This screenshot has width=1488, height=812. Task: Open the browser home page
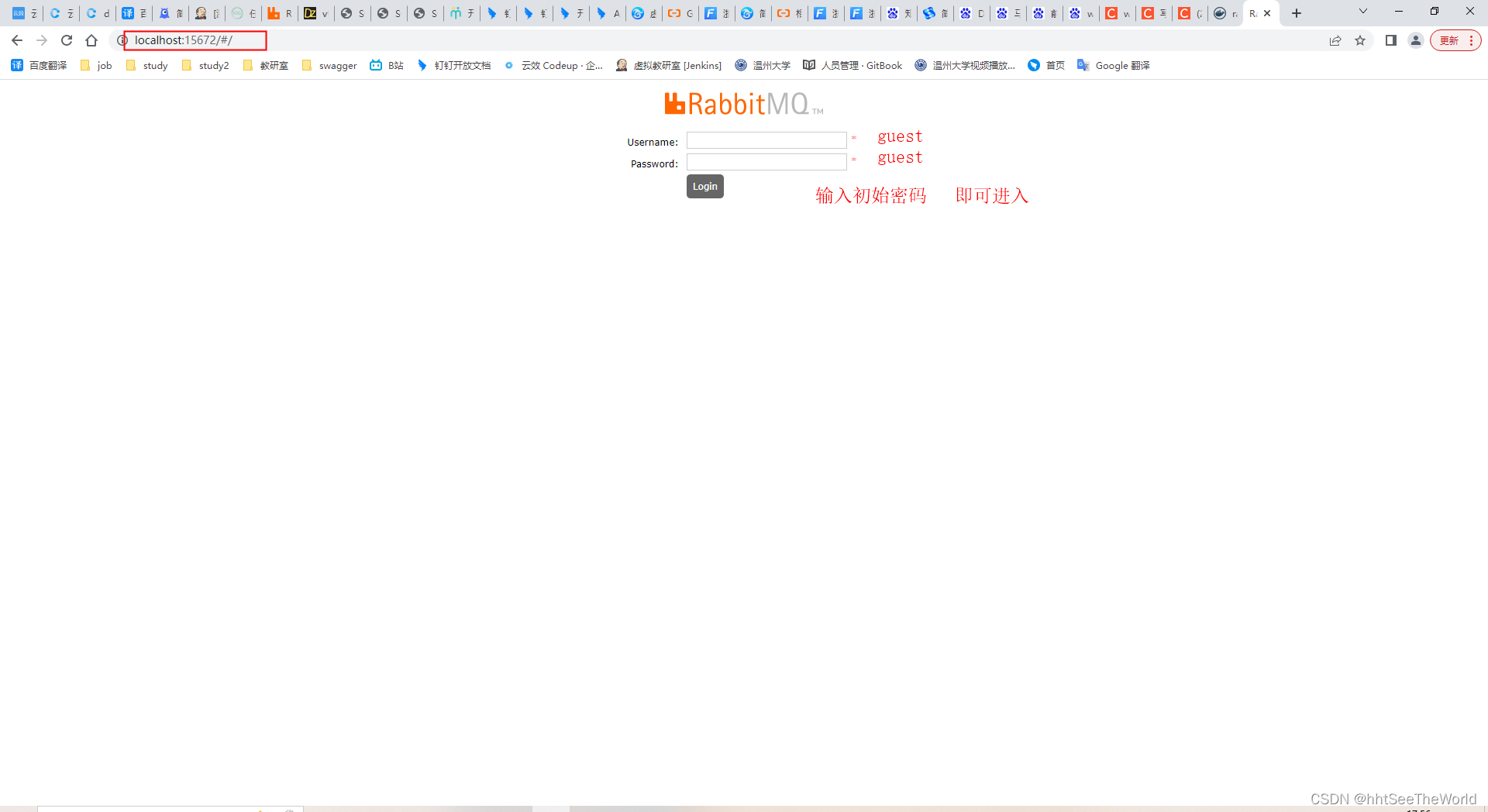(91, 40)
